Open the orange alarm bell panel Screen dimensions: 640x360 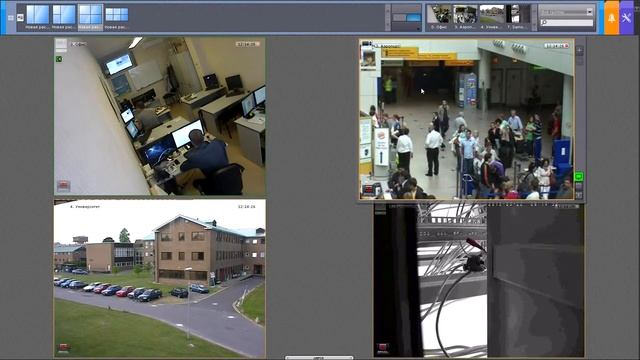click(611, 18)
